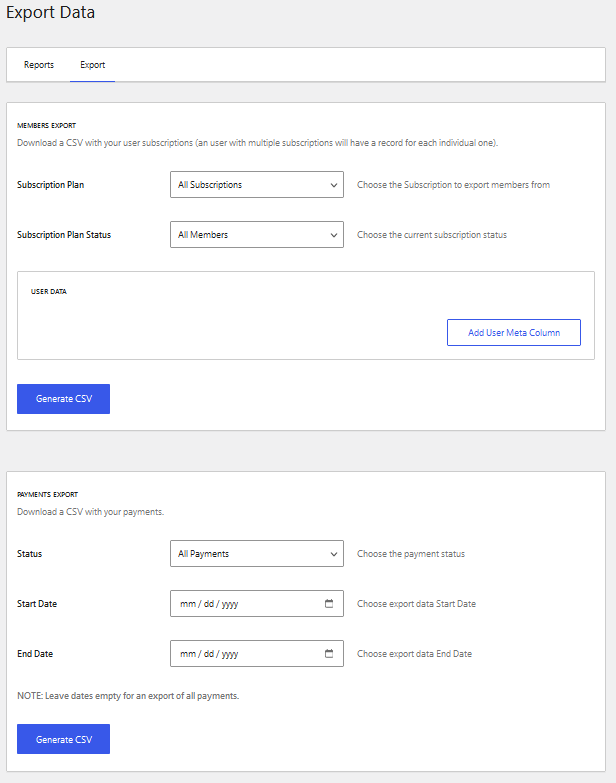This screenshot has height=783, width=616.
Task: Open the End Date calendar picker icon
Action: 329,654
